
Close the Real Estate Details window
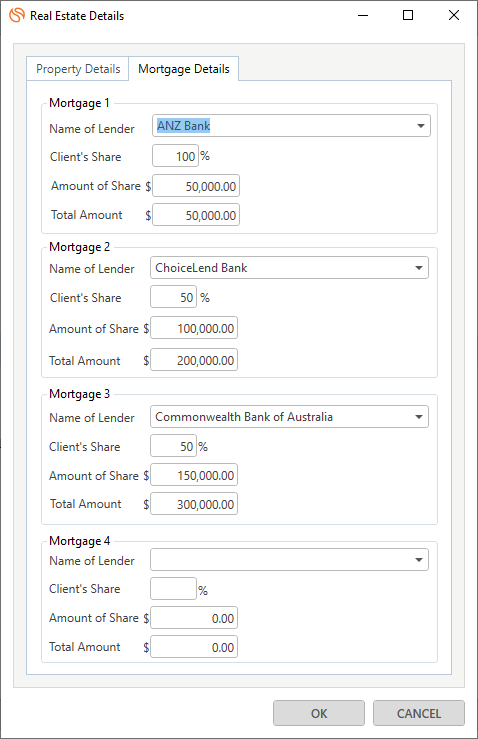coord(454,16)
